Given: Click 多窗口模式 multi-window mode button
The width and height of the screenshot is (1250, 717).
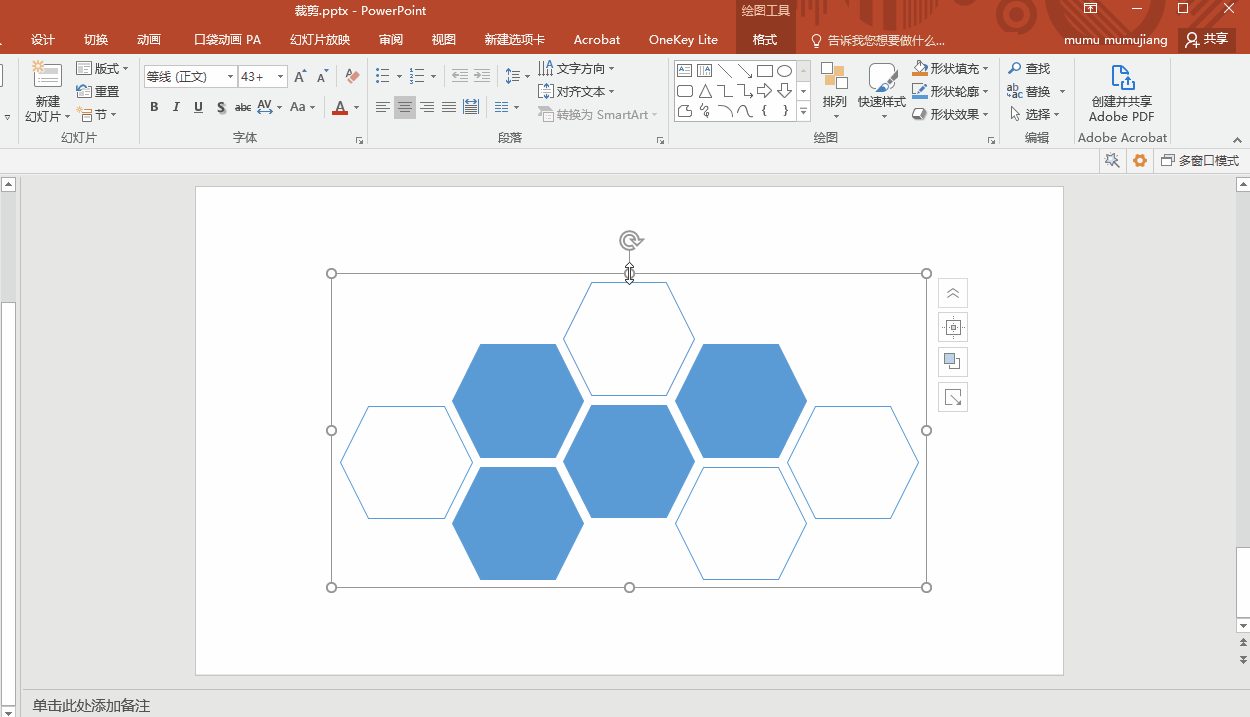Looking at the screenshot, I should [x=1199, y=161].
